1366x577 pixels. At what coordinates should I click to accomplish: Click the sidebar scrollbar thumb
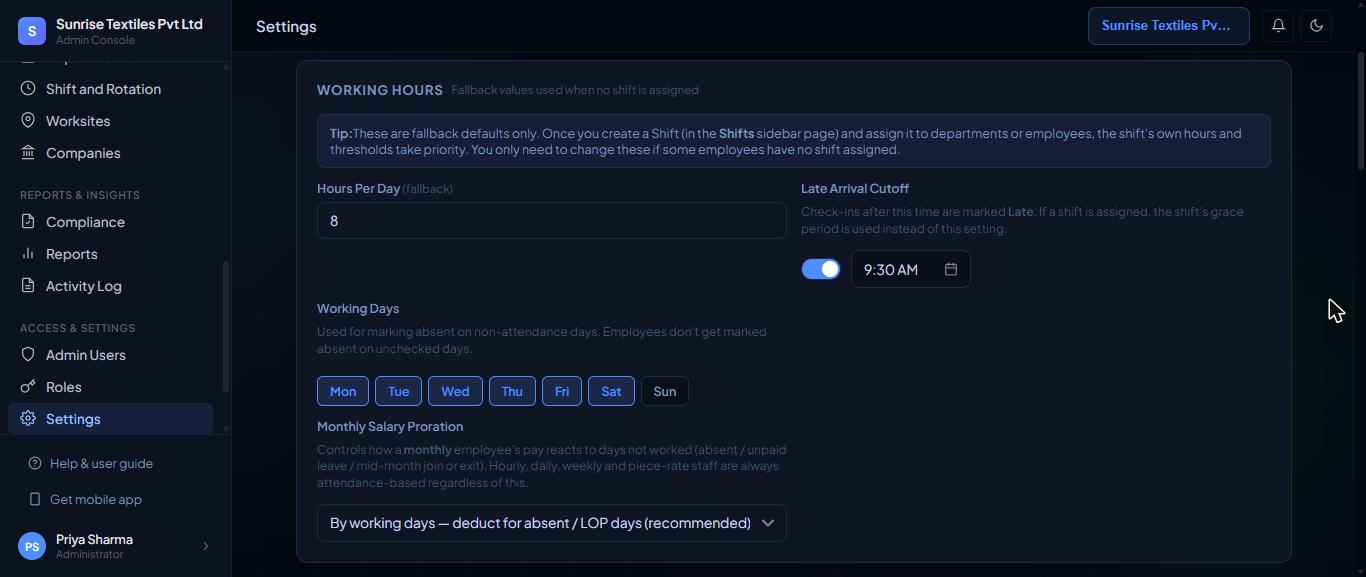(226, 327)
